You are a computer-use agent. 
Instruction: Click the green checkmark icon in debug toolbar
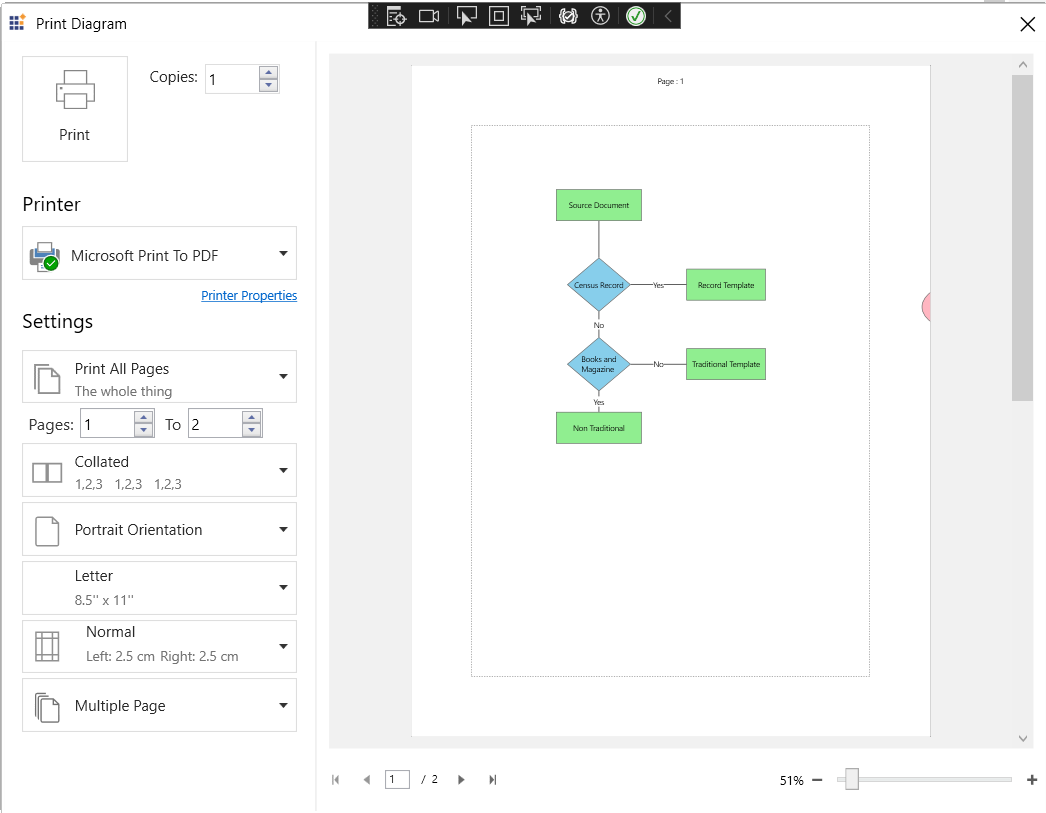point(636,16)
